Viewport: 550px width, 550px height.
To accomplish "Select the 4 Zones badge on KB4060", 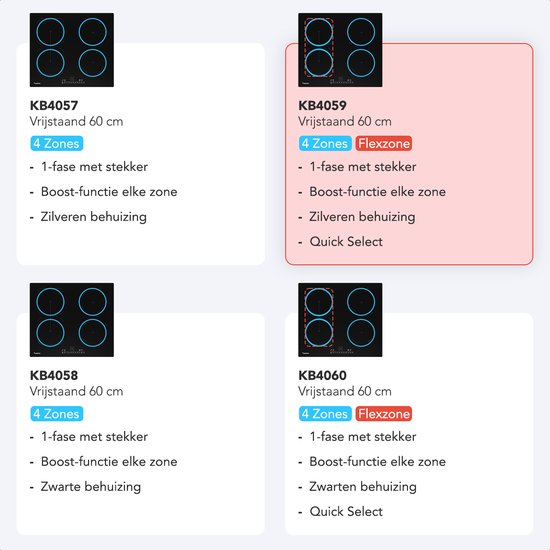I will pyautogui.click(x=325, y=414).
